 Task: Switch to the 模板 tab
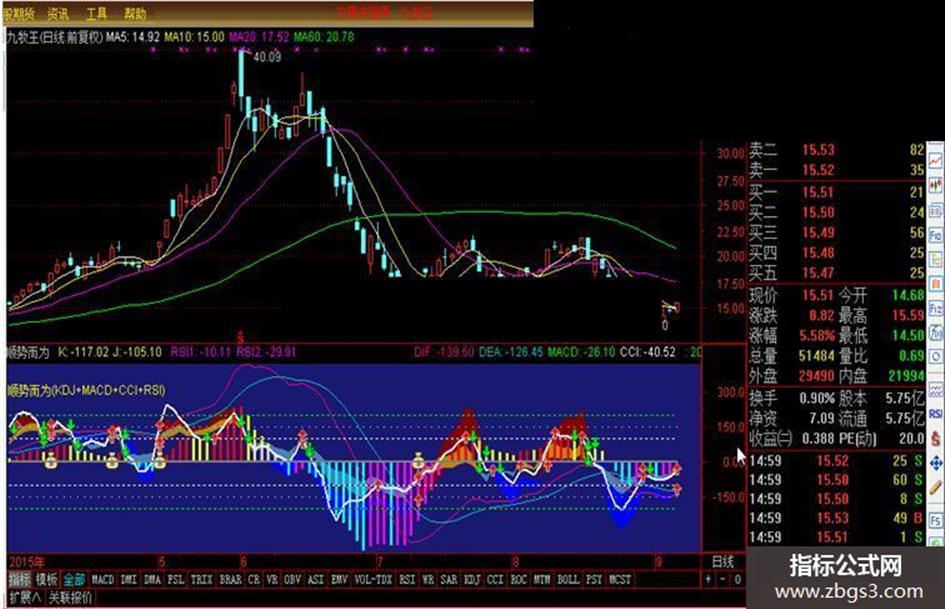pyautogui.click(x=46, y=579)
